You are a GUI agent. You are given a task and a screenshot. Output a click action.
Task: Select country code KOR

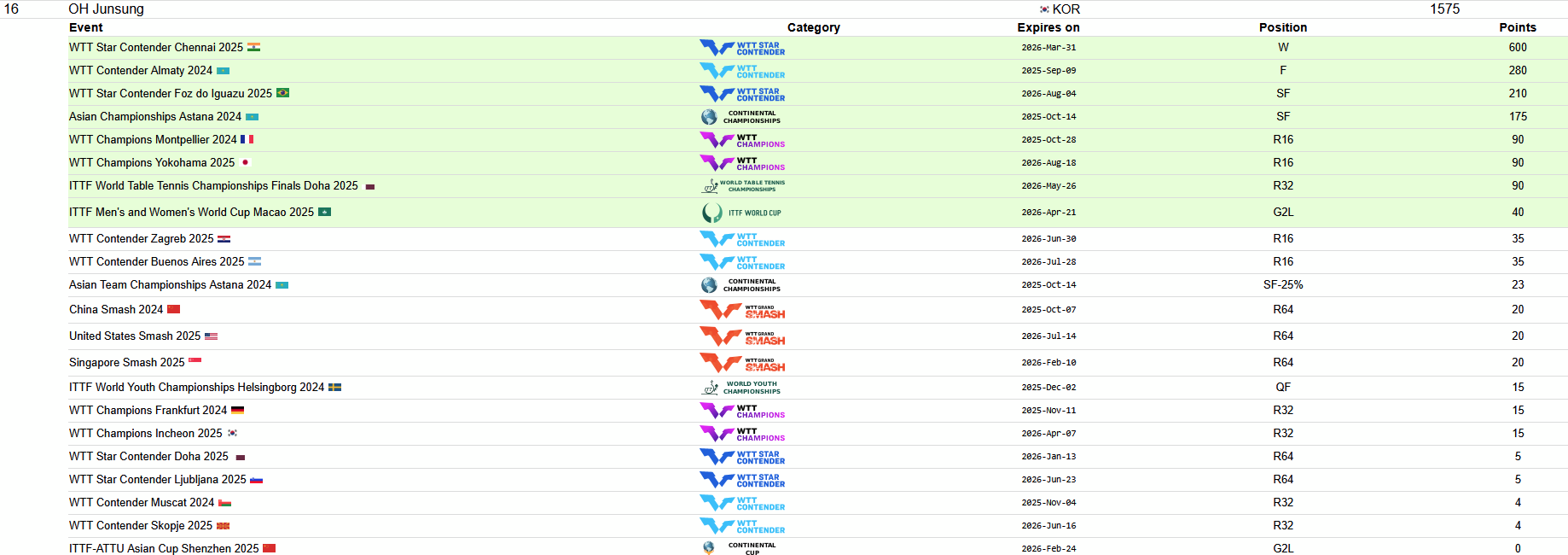[x=1066, y=9]
